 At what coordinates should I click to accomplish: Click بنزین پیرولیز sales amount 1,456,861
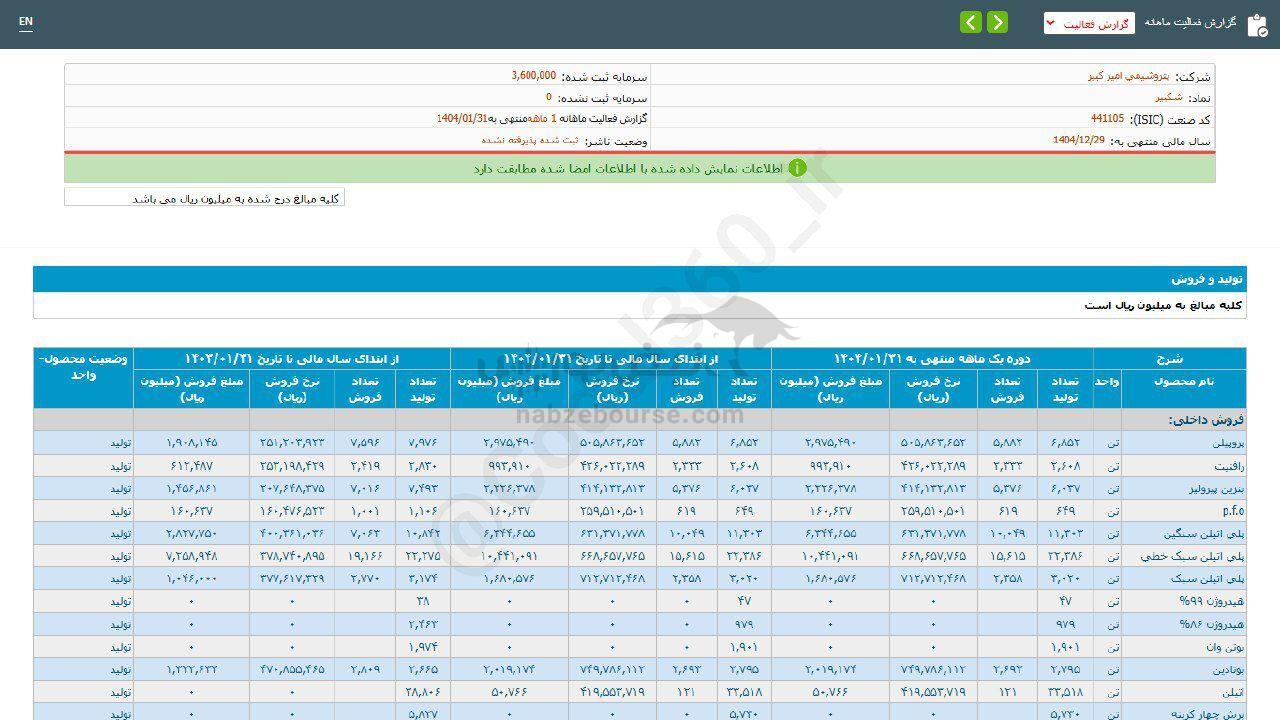[x=191, y=488]
